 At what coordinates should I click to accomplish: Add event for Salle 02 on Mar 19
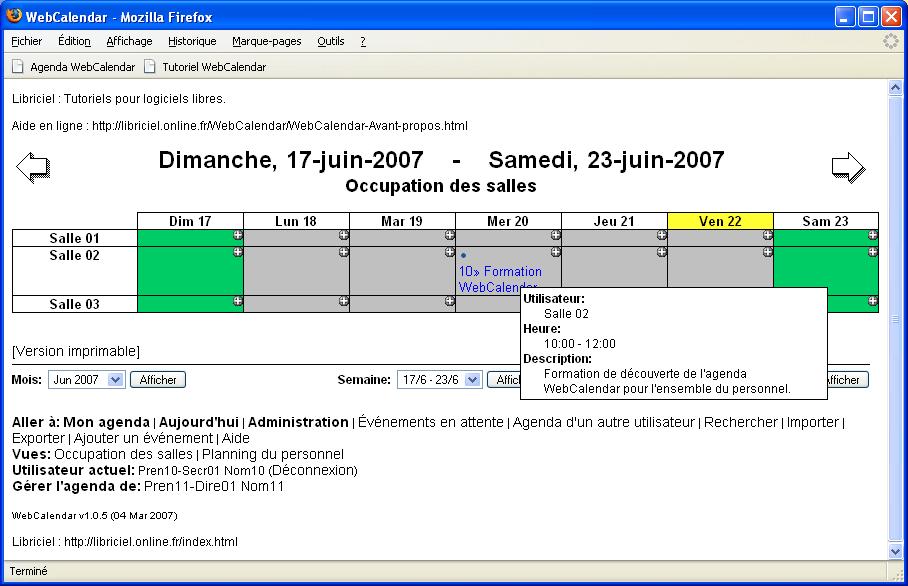point(449,252)
